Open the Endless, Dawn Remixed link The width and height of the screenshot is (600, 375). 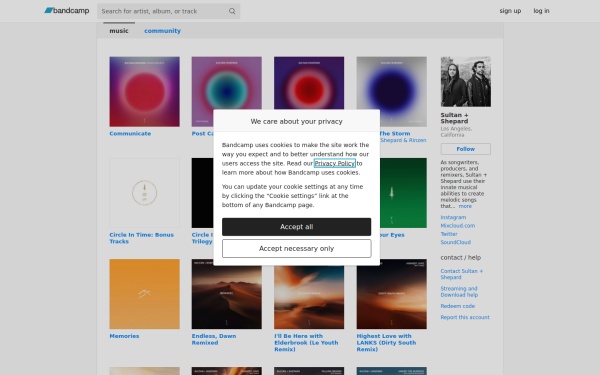[x=214, y=339]
